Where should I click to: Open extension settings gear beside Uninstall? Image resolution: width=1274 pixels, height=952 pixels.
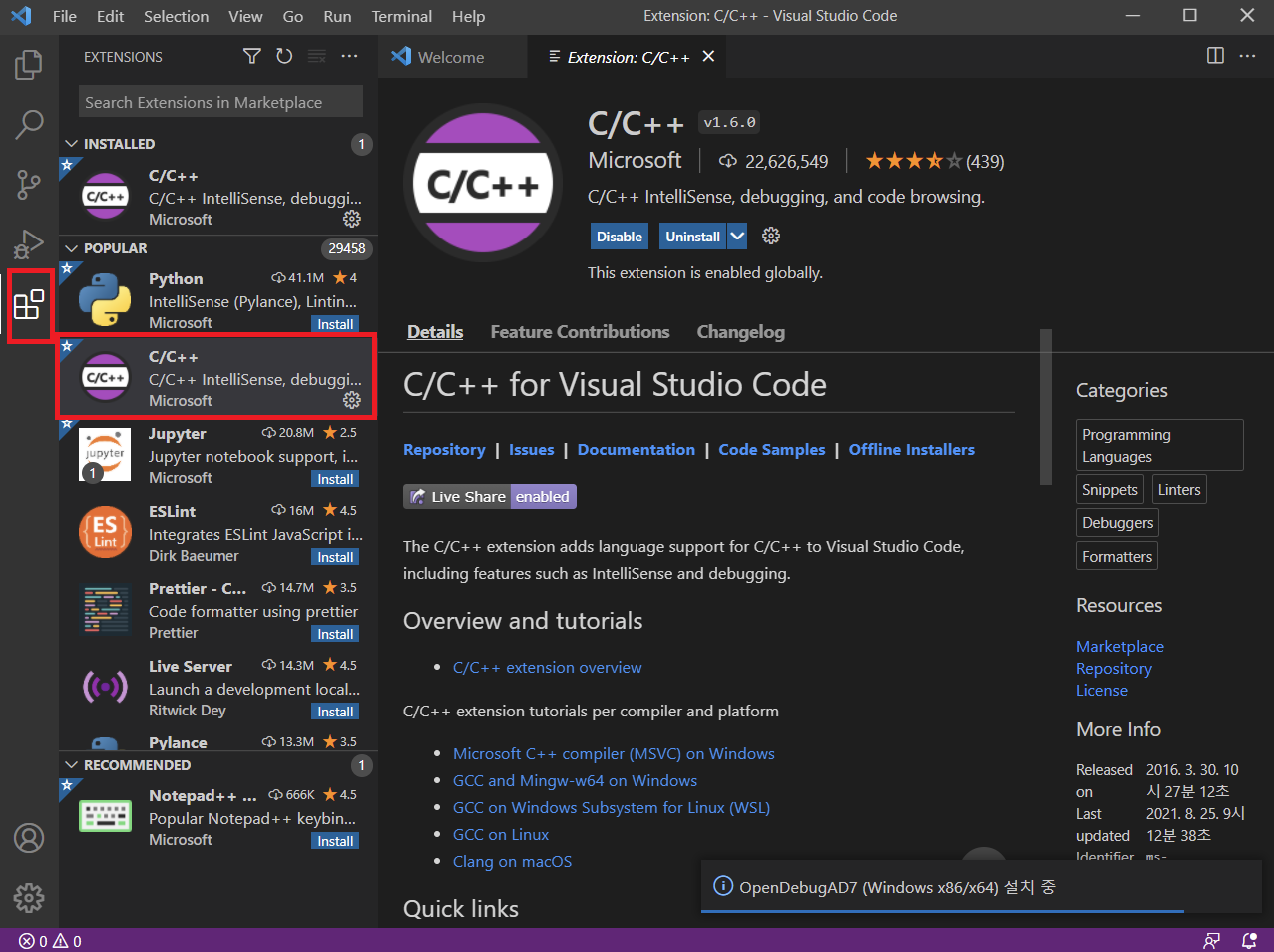click(771, 237)
